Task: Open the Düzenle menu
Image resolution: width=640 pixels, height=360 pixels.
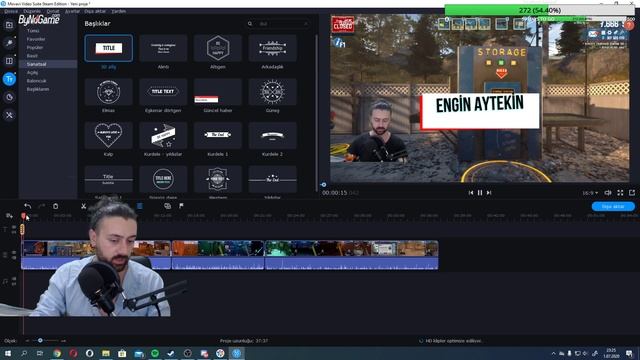Action: pos(32,11)
